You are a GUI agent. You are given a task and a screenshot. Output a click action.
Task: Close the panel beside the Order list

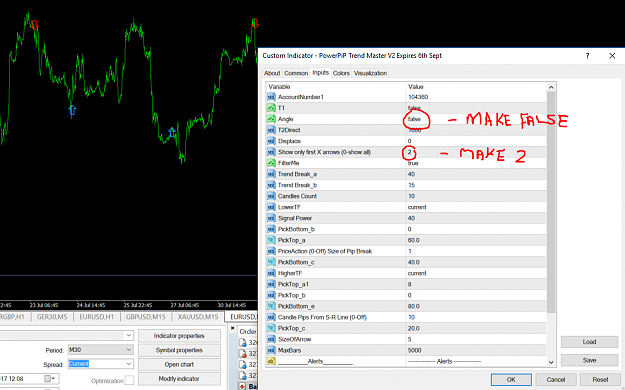click(233, 329)
